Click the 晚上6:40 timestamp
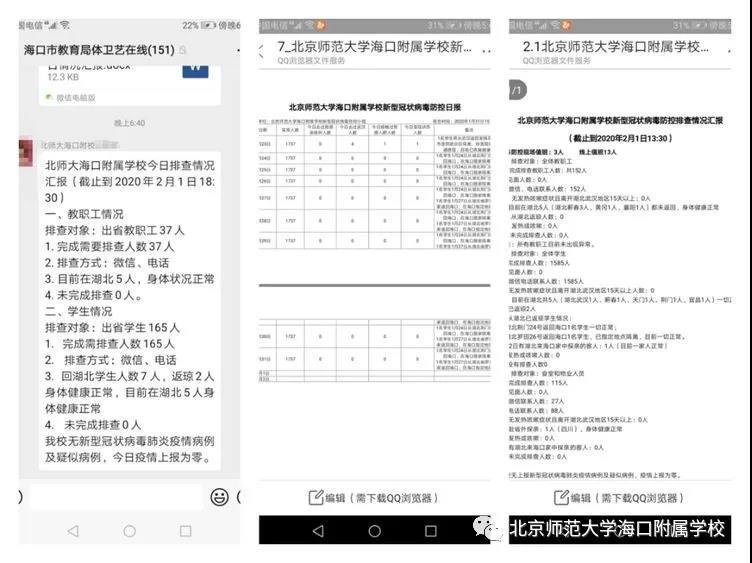This screenshot has width=752, height=563. [x=129, y=123]
